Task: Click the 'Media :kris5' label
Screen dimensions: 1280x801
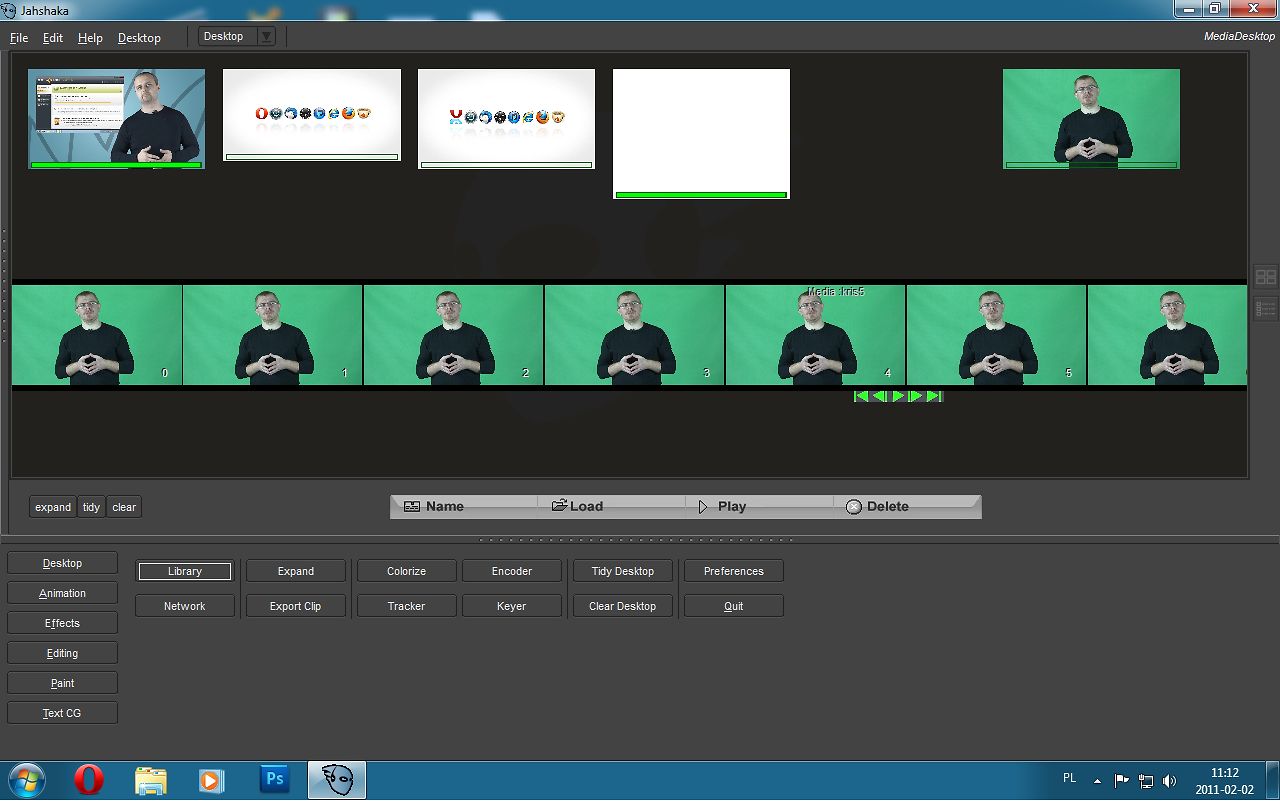Action: click(836, 292)
